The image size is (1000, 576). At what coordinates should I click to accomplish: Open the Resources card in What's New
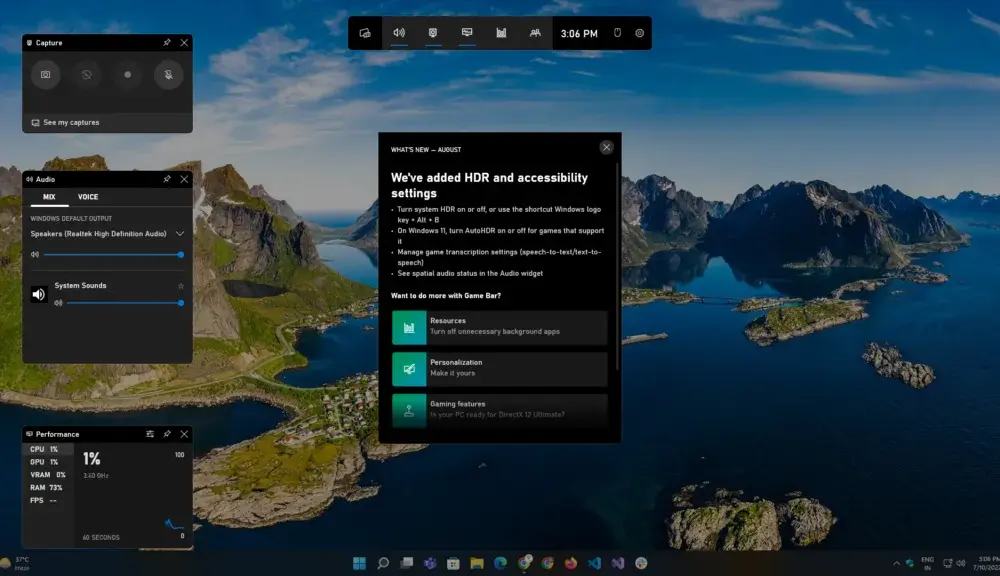[500, 327]
